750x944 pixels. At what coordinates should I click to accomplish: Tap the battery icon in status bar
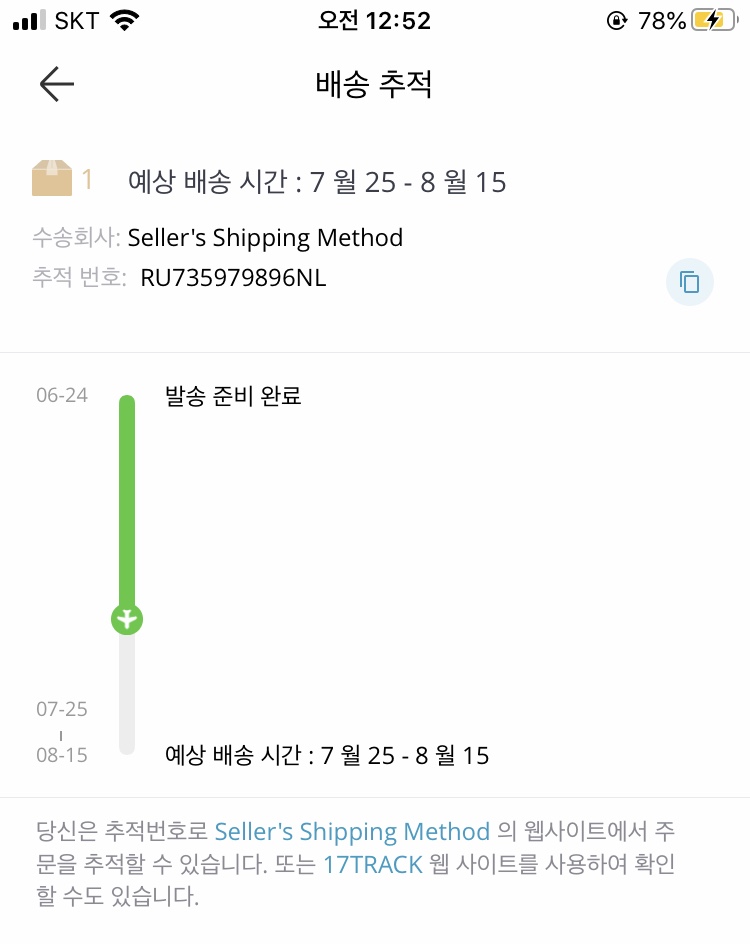coord(715,20)
